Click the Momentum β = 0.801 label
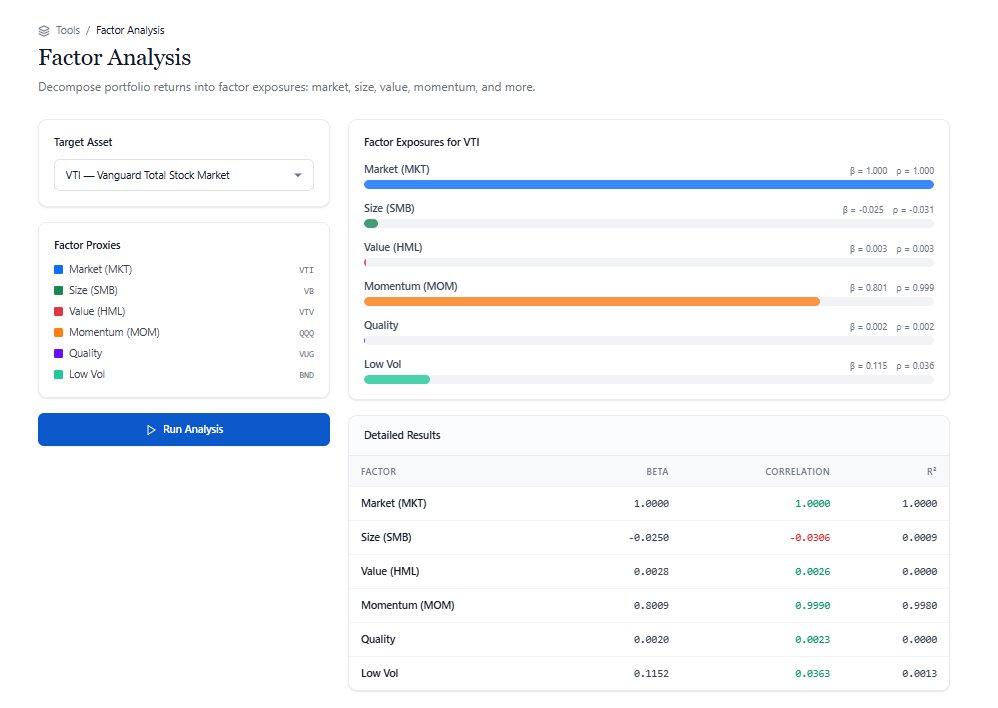Image resolution: width=998 pixels, height=708 pixels. pos(868,288)
